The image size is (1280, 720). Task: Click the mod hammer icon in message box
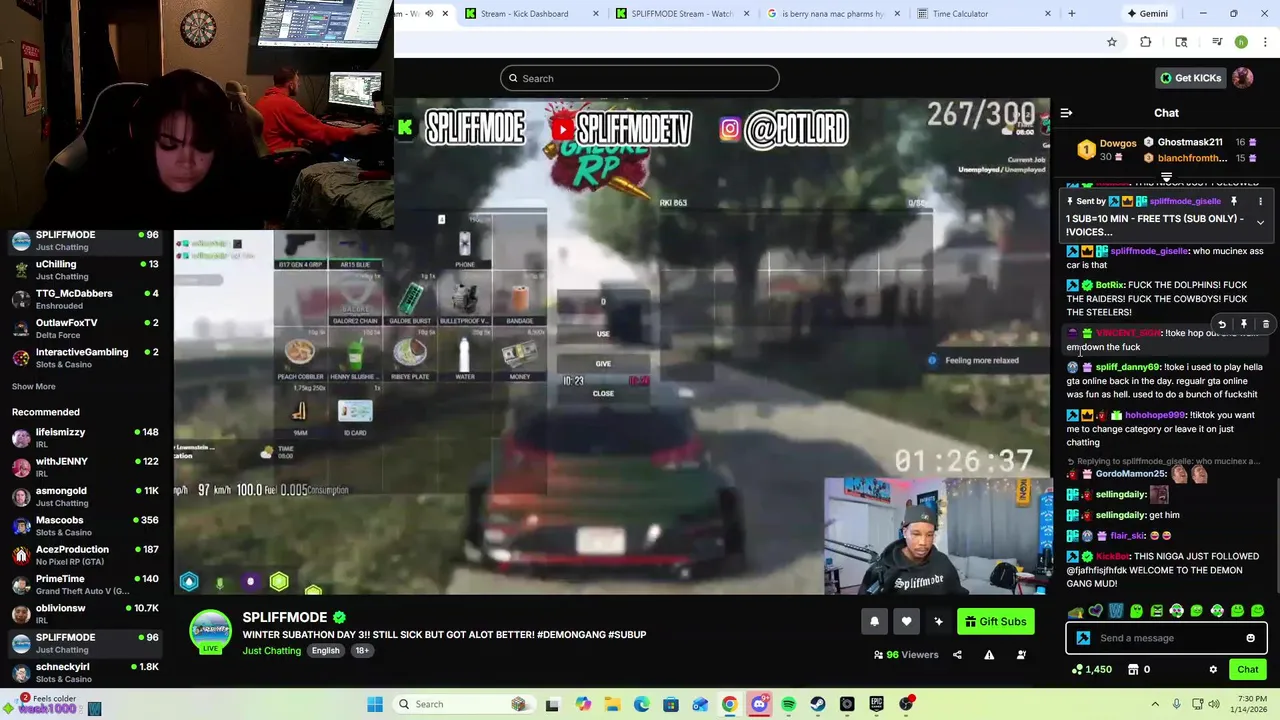click(1083, 638)
